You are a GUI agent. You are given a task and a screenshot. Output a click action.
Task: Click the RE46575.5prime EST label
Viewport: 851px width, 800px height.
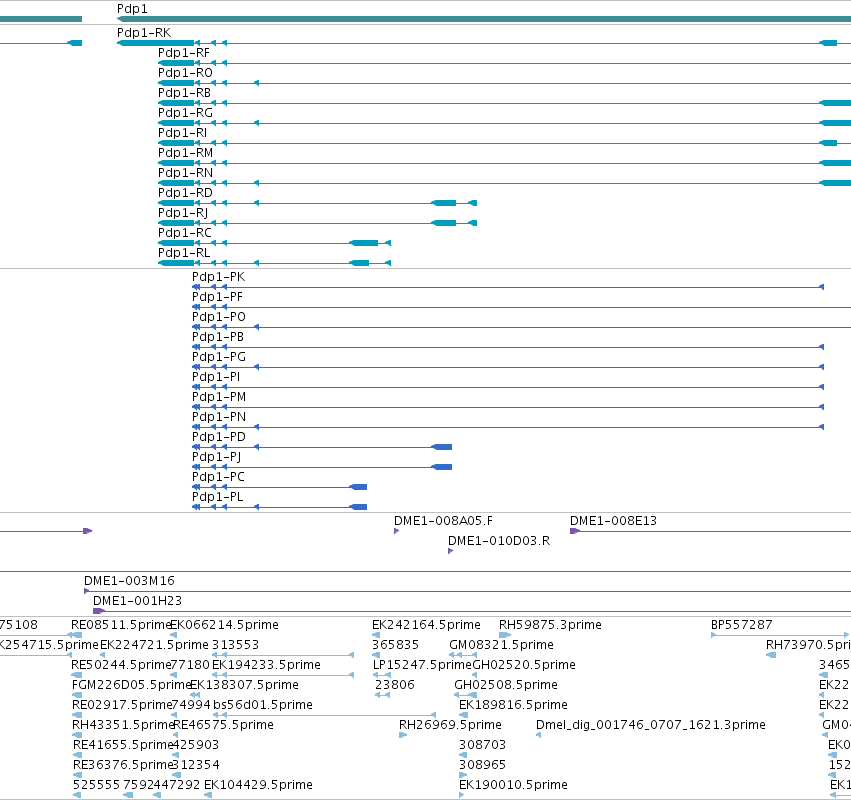223,725
